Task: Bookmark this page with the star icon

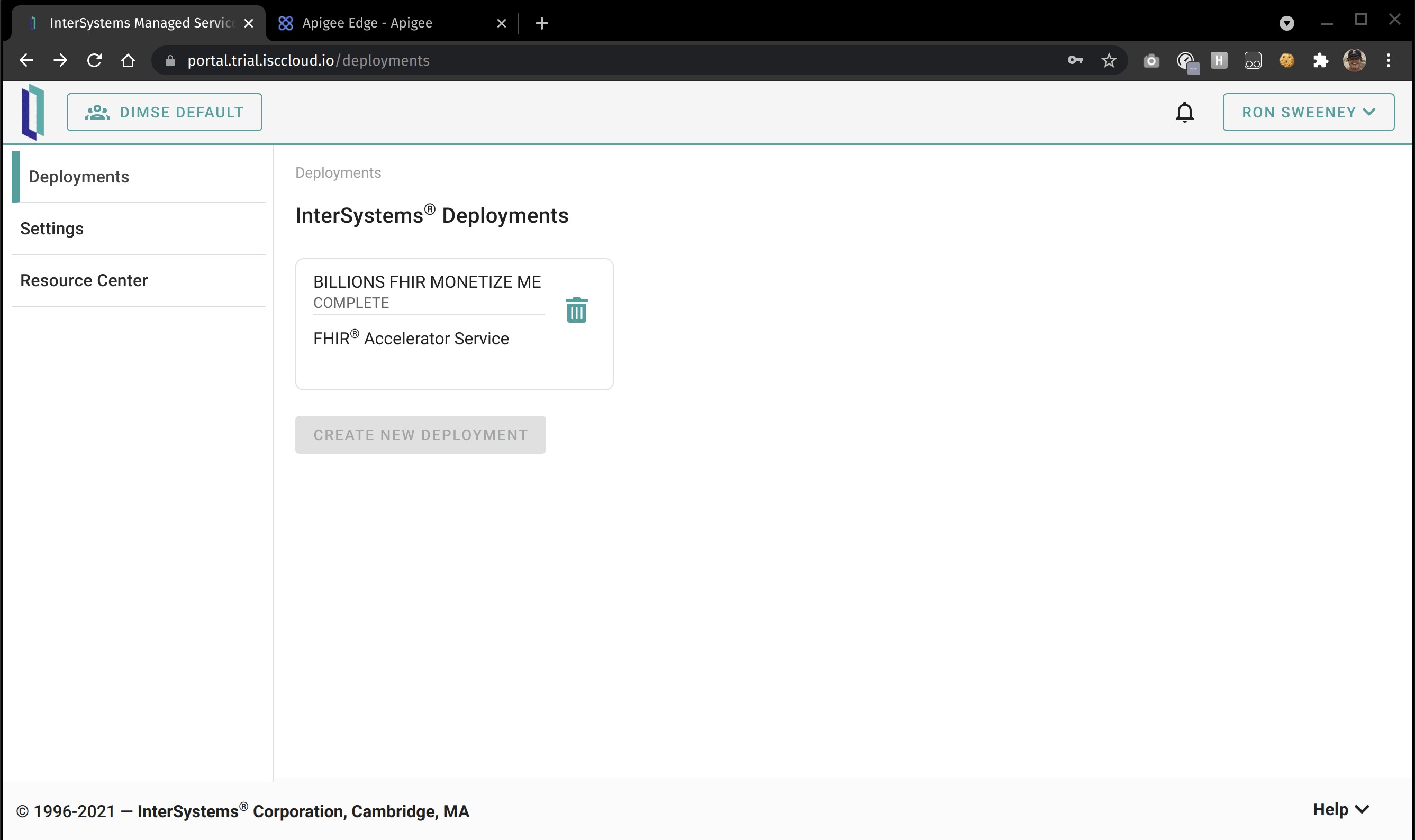Action: 1108,60
